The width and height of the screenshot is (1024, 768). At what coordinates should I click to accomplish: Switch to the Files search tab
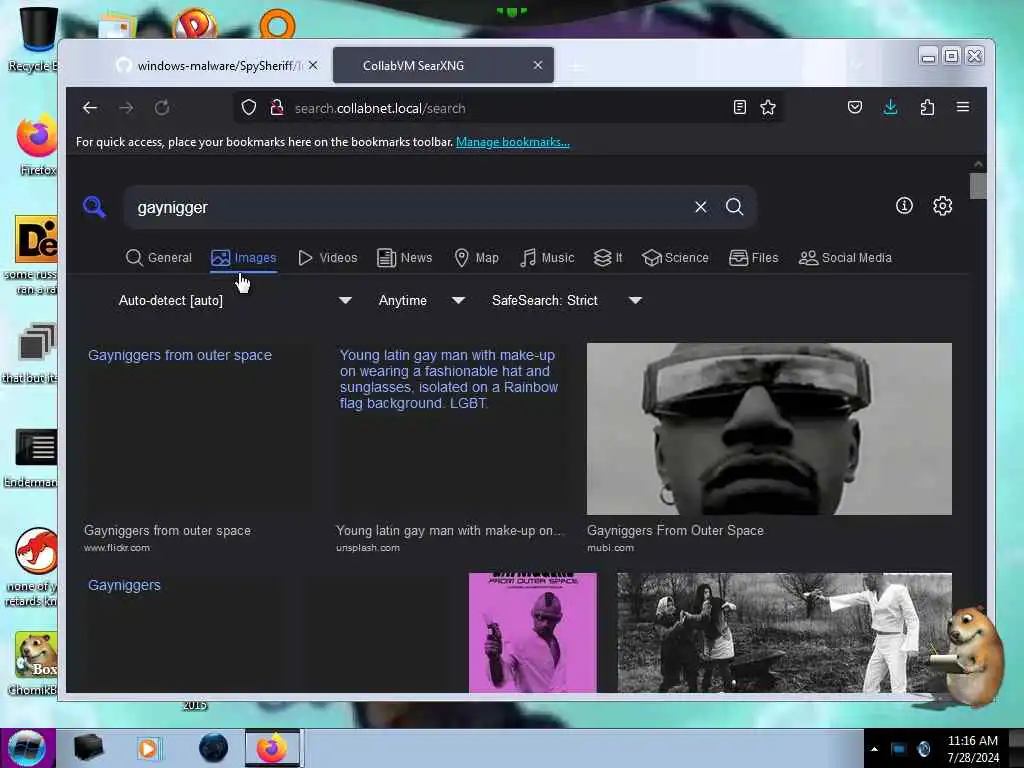point(754,258)
